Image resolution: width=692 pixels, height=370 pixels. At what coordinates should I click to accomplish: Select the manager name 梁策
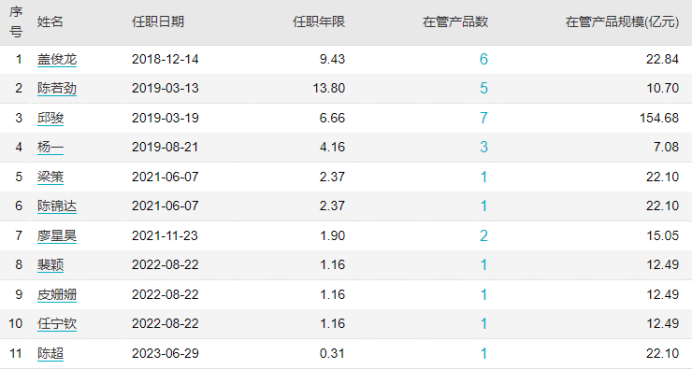pyautogui.click(x=50, y=177)
